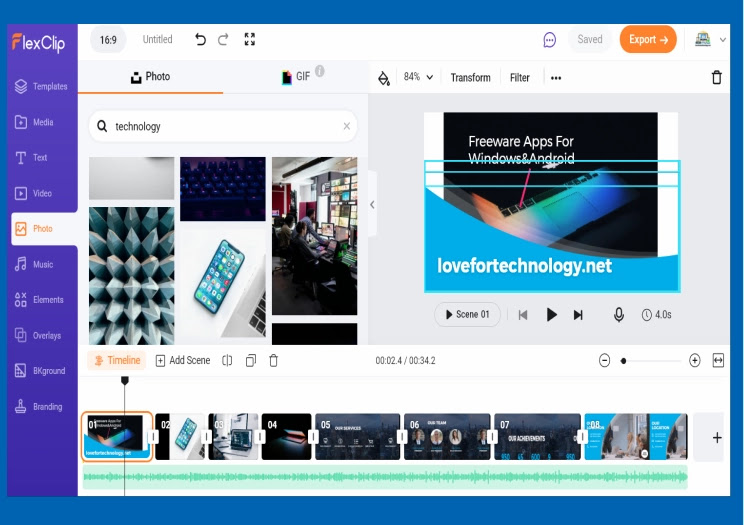The width and height of the screenshot is (744, 525).
Task: Clear the technology search text
Action: pos(346,126)
